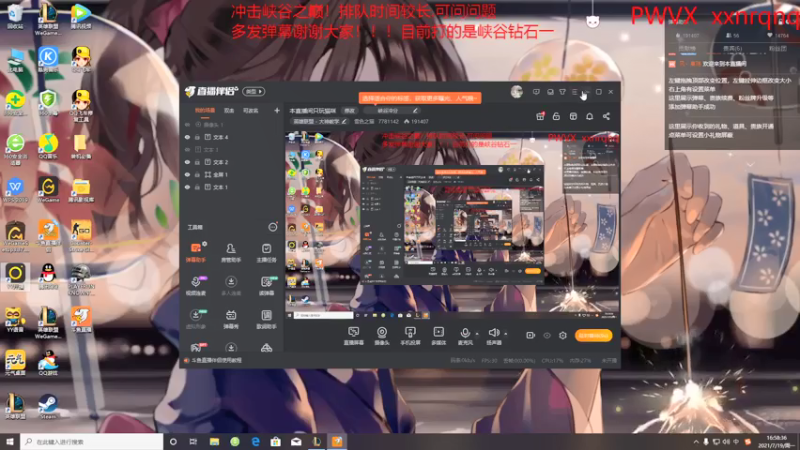800x450 pixels.
Task: Open the 读弹幕 tool icon
Action: click(x=266, y=286)
